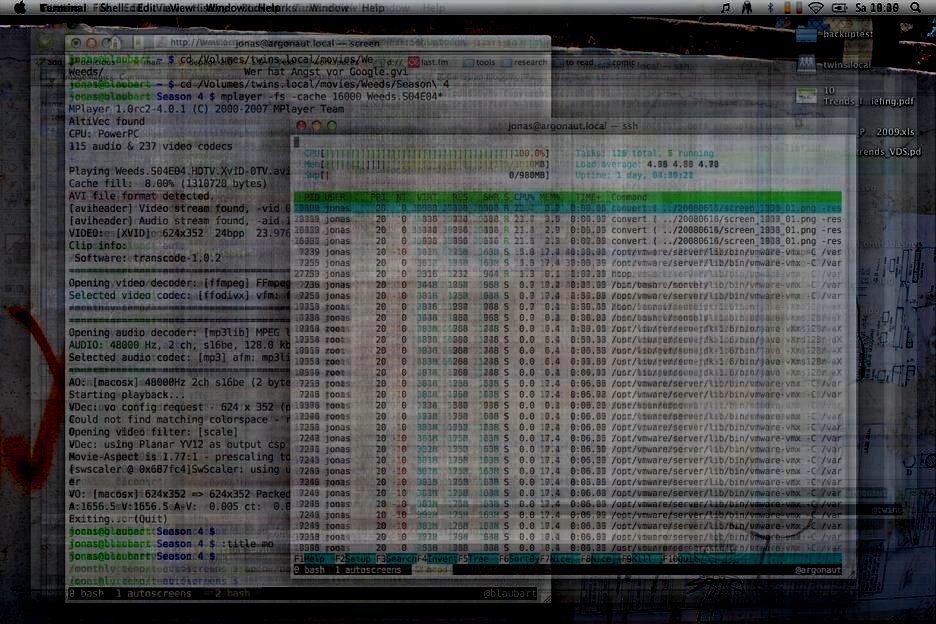Click the 'MPlayer 1.0rc2-4.0.1' version line
Screen dimensions: 936x624
click(x=206, y=109)
